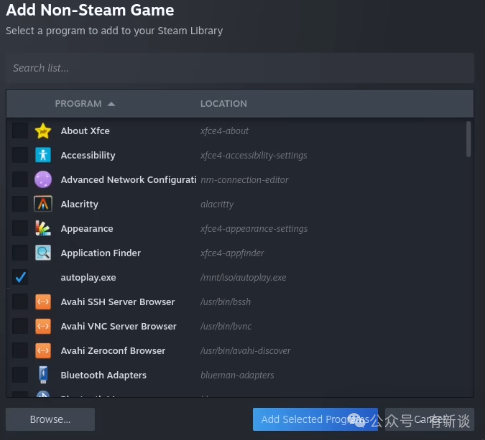485x440 pixels.
Task: Click the xfce4-about location text
Action: click(224, 131)
